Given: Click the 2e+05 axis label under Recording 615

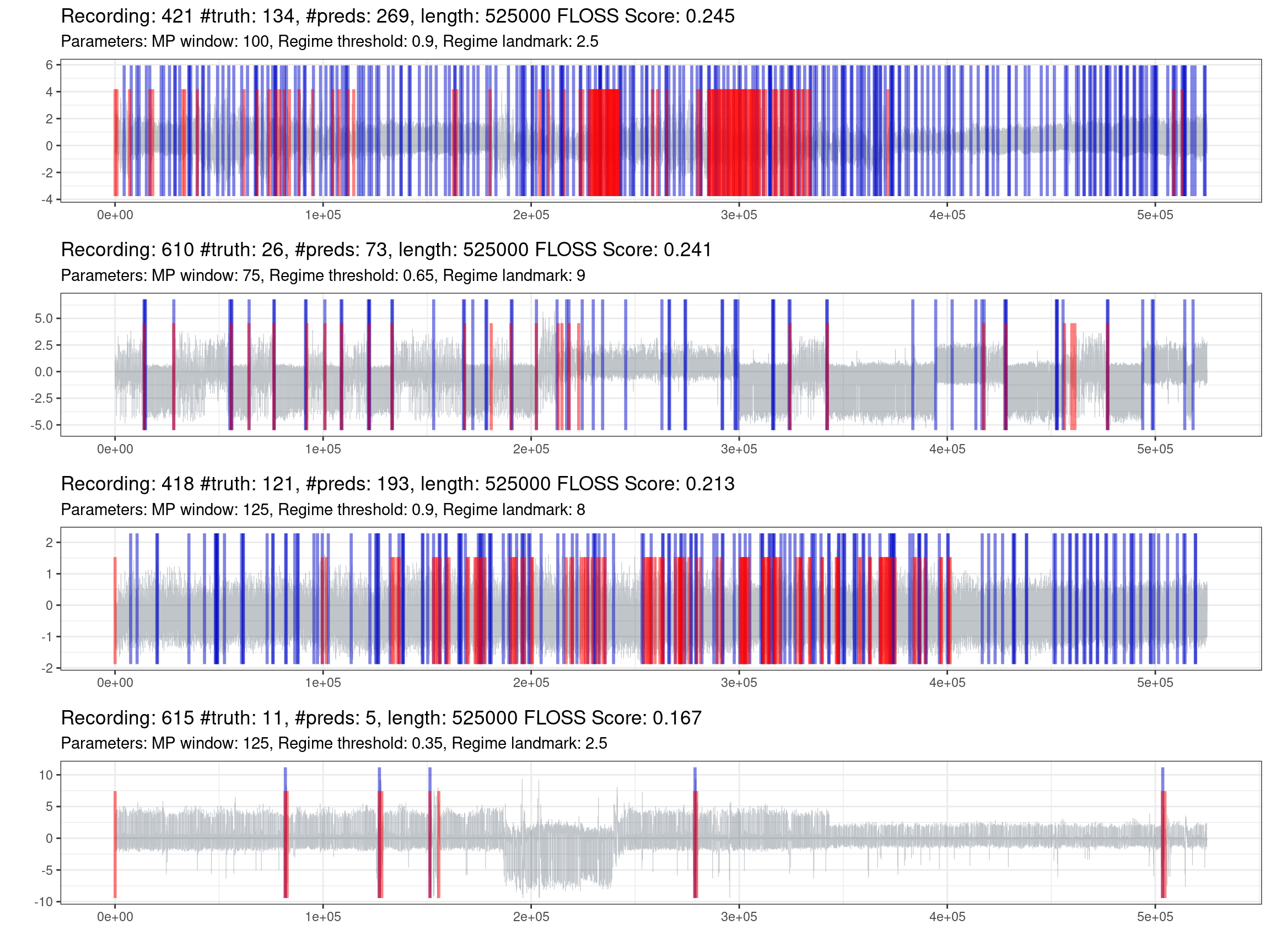Looking at the screenshot, I should (x=531, y=917).
